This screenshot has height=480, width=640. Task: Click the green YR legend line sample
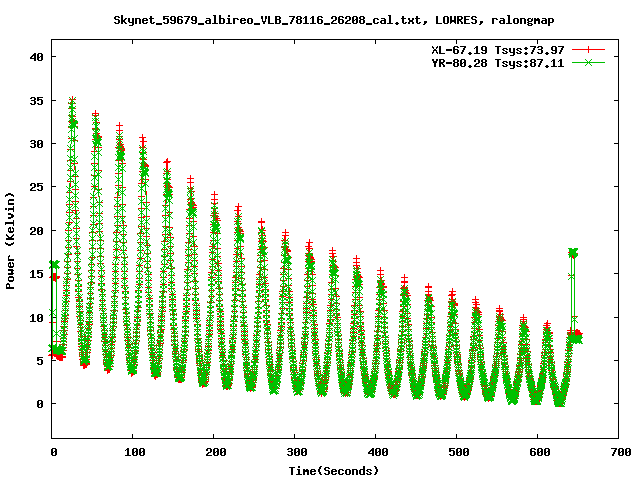click(589, 62)
